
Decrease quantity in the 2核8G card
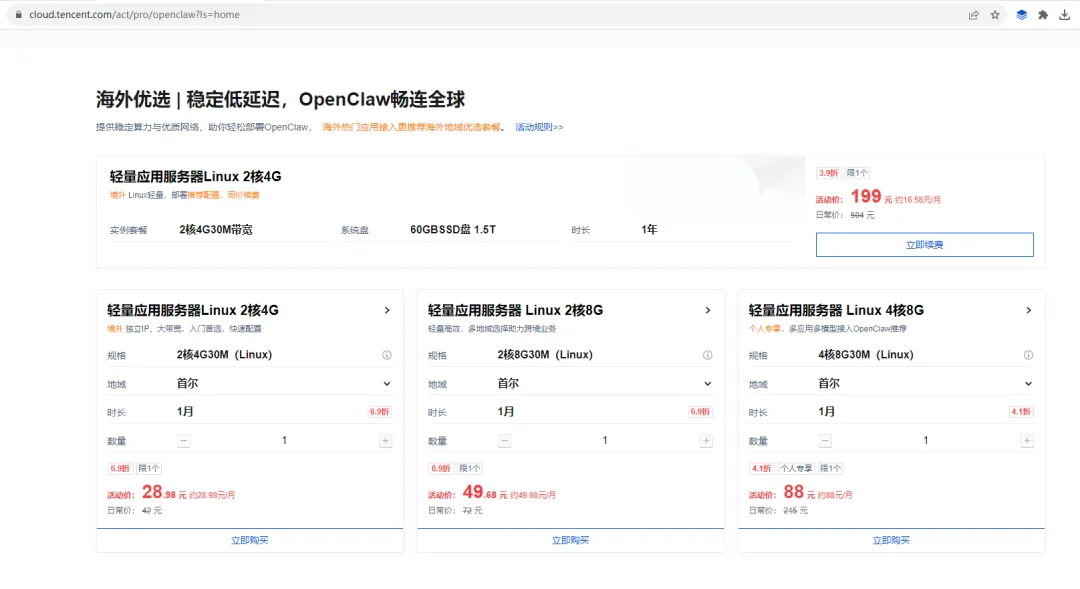[x=504, y=441]
